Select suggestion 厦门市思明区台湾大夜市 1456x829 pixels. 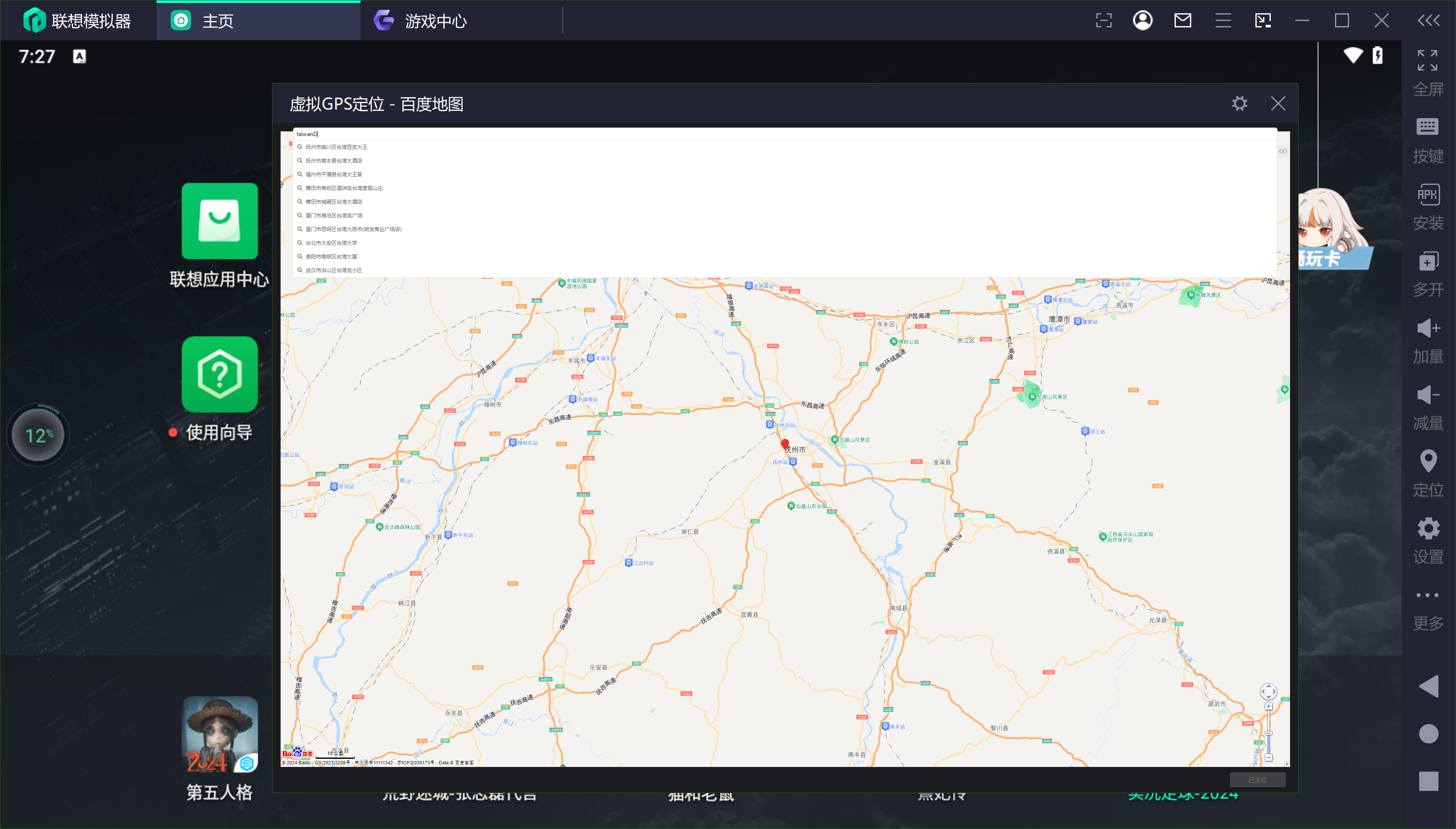tap(784, 229)
